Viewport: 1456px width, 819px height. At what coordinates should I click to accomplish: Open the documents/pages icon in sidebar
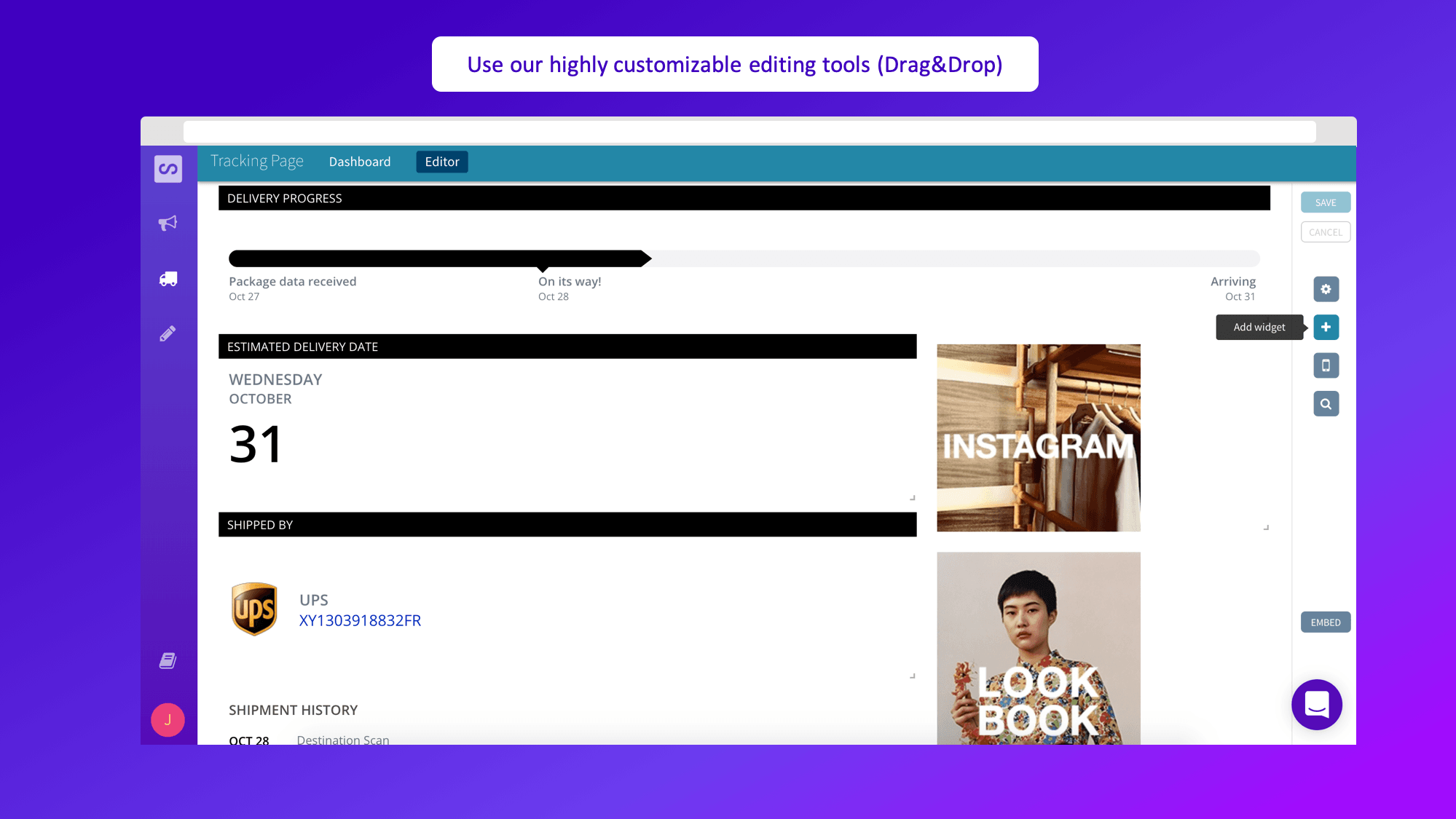coord(167,660)
